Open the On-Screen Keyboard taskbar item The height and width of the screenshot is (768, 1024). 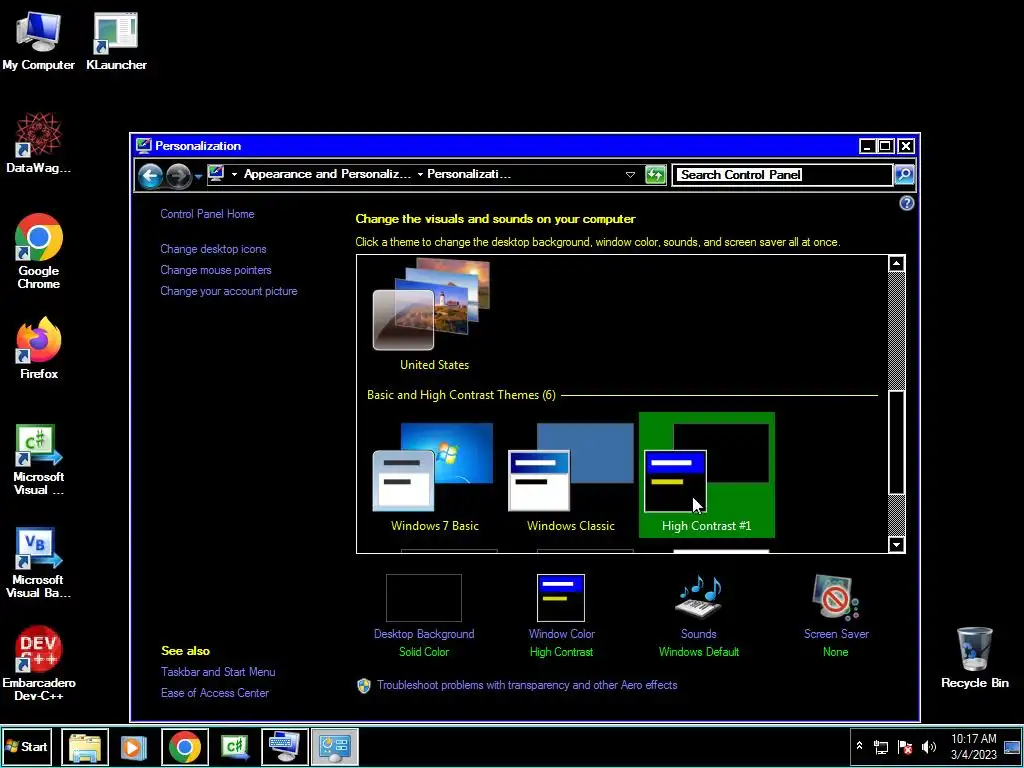285,746
